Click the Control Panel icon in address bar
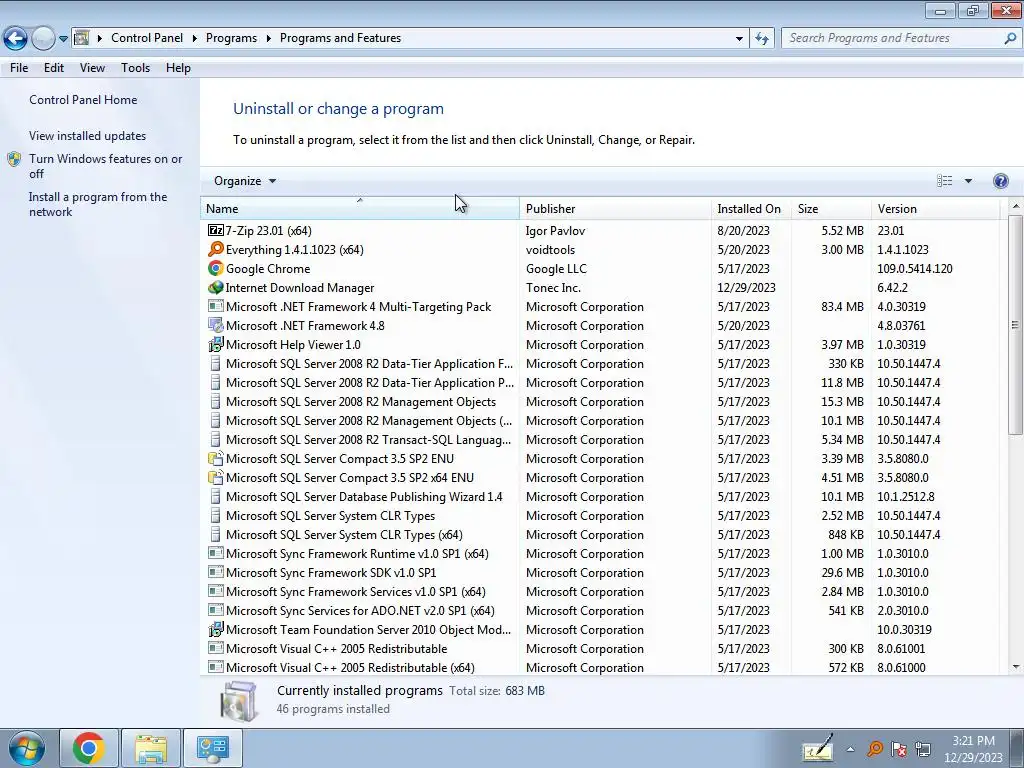The width and height of the screenshot is (1024, 768). 81,38
